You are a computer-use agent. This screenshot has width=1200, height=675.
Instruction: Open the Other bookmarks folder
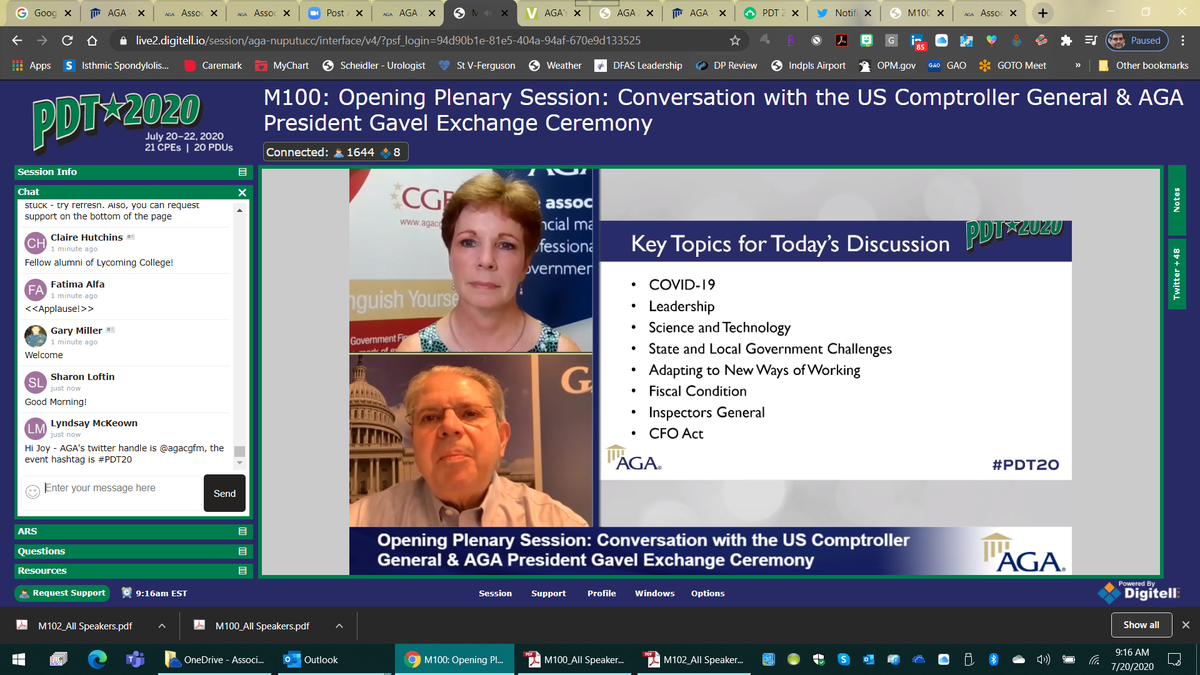point(1145,65)
